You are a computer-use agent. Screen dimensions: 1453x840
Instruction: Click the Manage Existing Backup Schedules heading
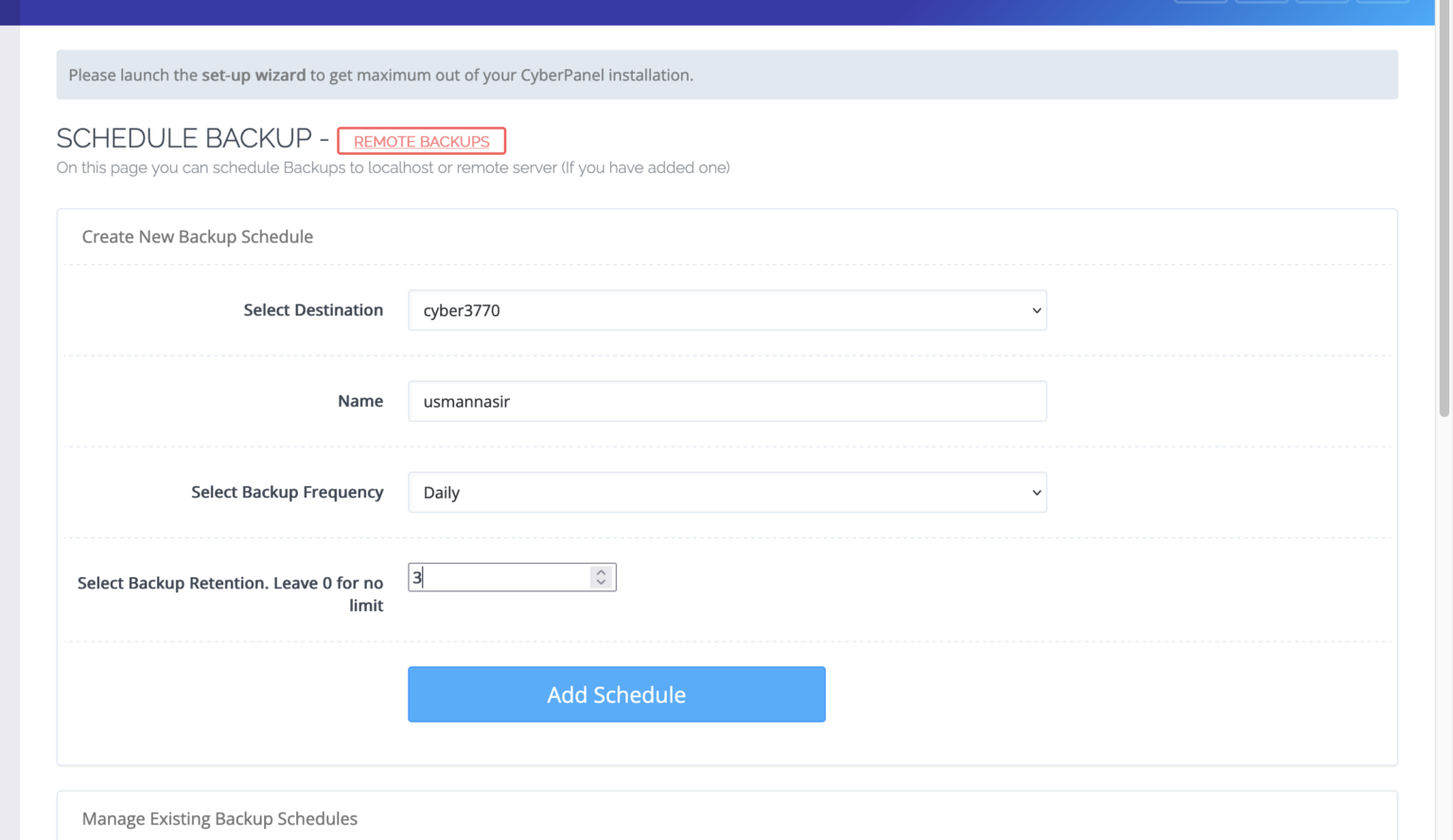(219, 818)
